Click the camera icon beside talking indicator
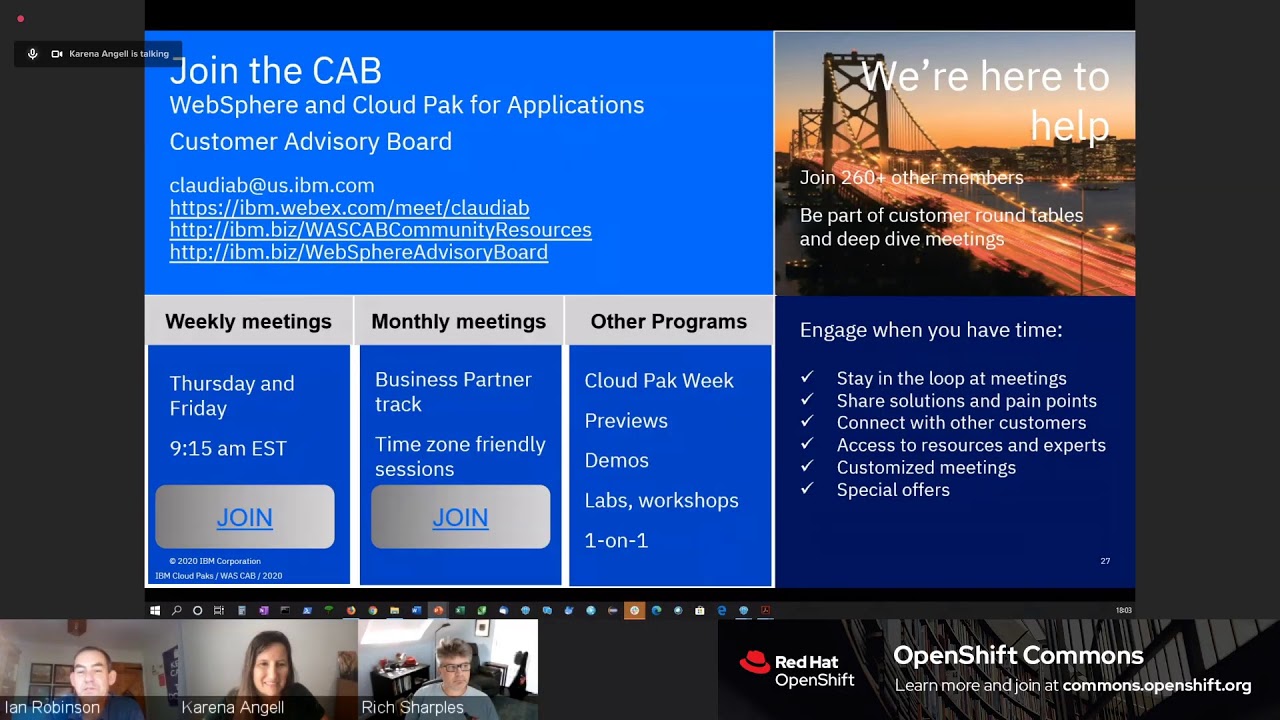 [57, 54]
